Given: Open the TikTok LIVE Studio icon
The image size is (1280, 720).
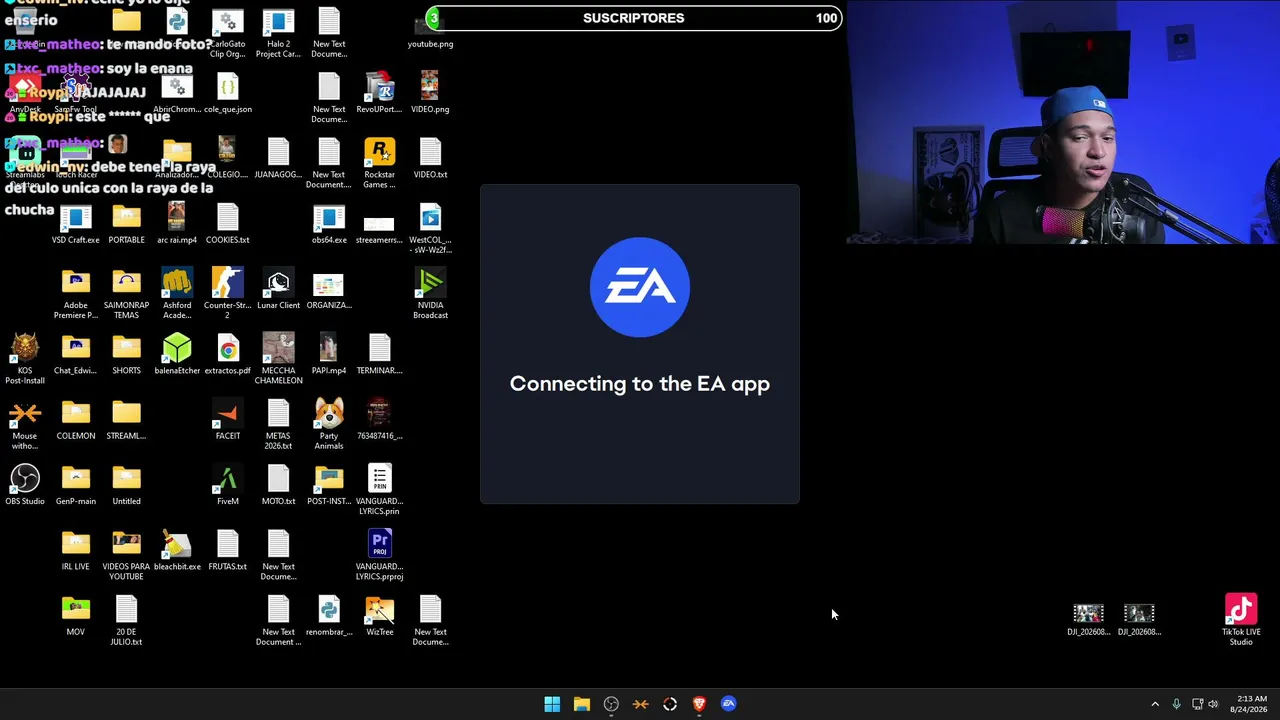Looking at the screenshot, I should (x=1241, y=610).
